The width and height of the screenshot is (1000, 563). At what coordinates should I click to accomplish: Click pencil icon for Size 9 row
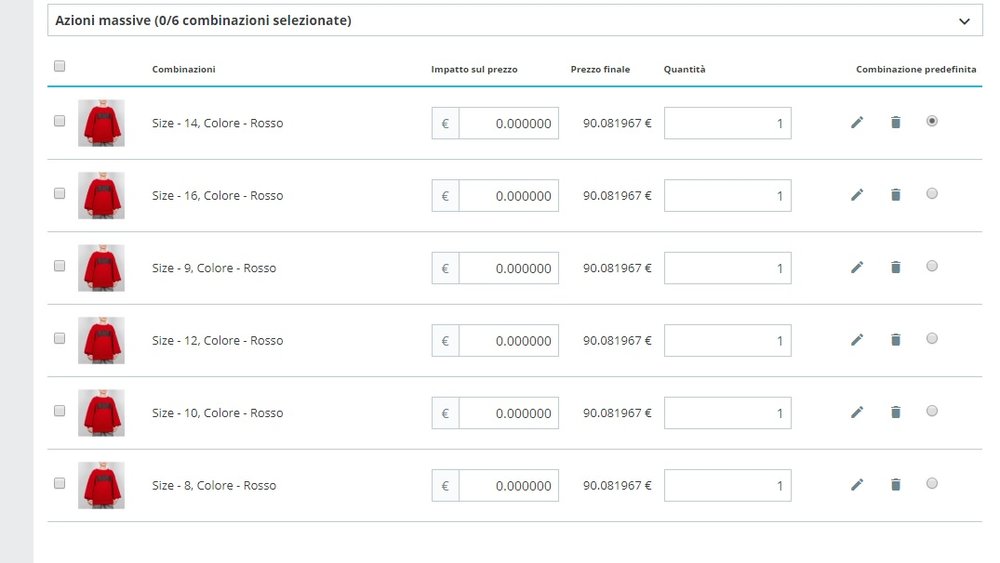pos(856,267)
